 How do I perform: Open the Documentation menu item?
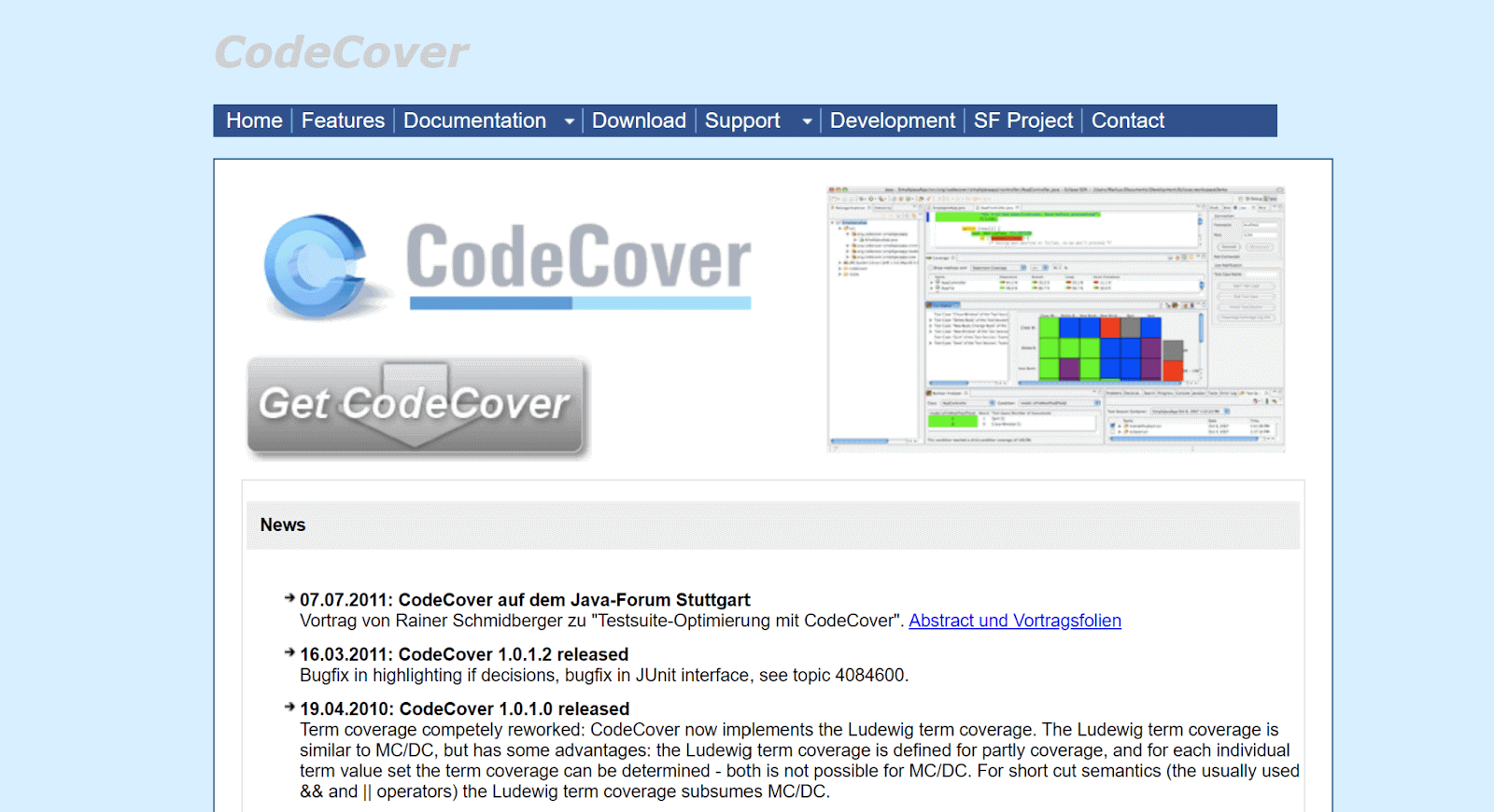pos(475,120)
